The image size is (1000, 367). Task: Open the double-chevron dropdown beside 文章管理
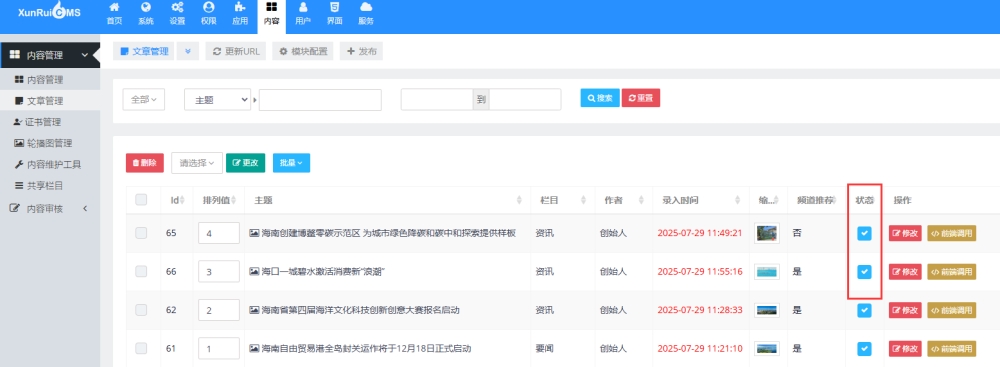click(x=188, y=52)
